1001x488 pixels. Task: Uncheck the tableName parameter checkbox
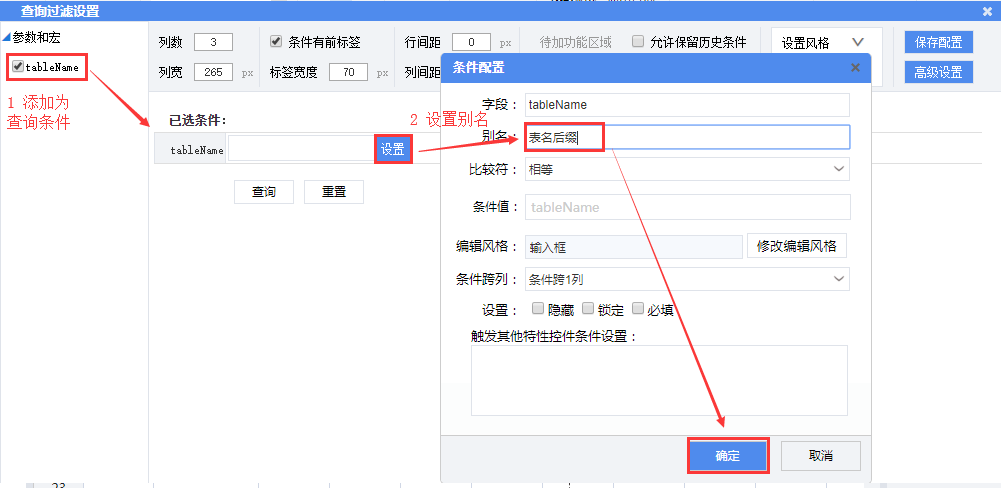[18, 67]
